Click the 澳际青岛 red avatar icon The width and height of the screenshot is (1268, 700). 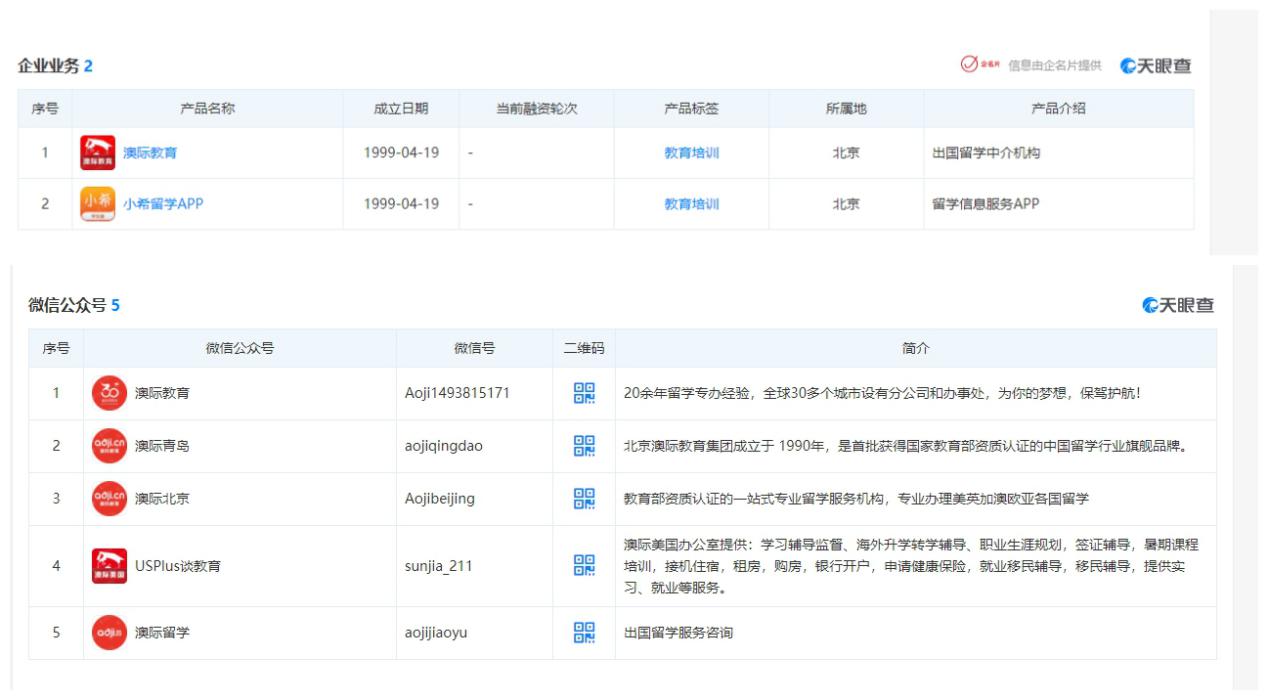[109, 446]
